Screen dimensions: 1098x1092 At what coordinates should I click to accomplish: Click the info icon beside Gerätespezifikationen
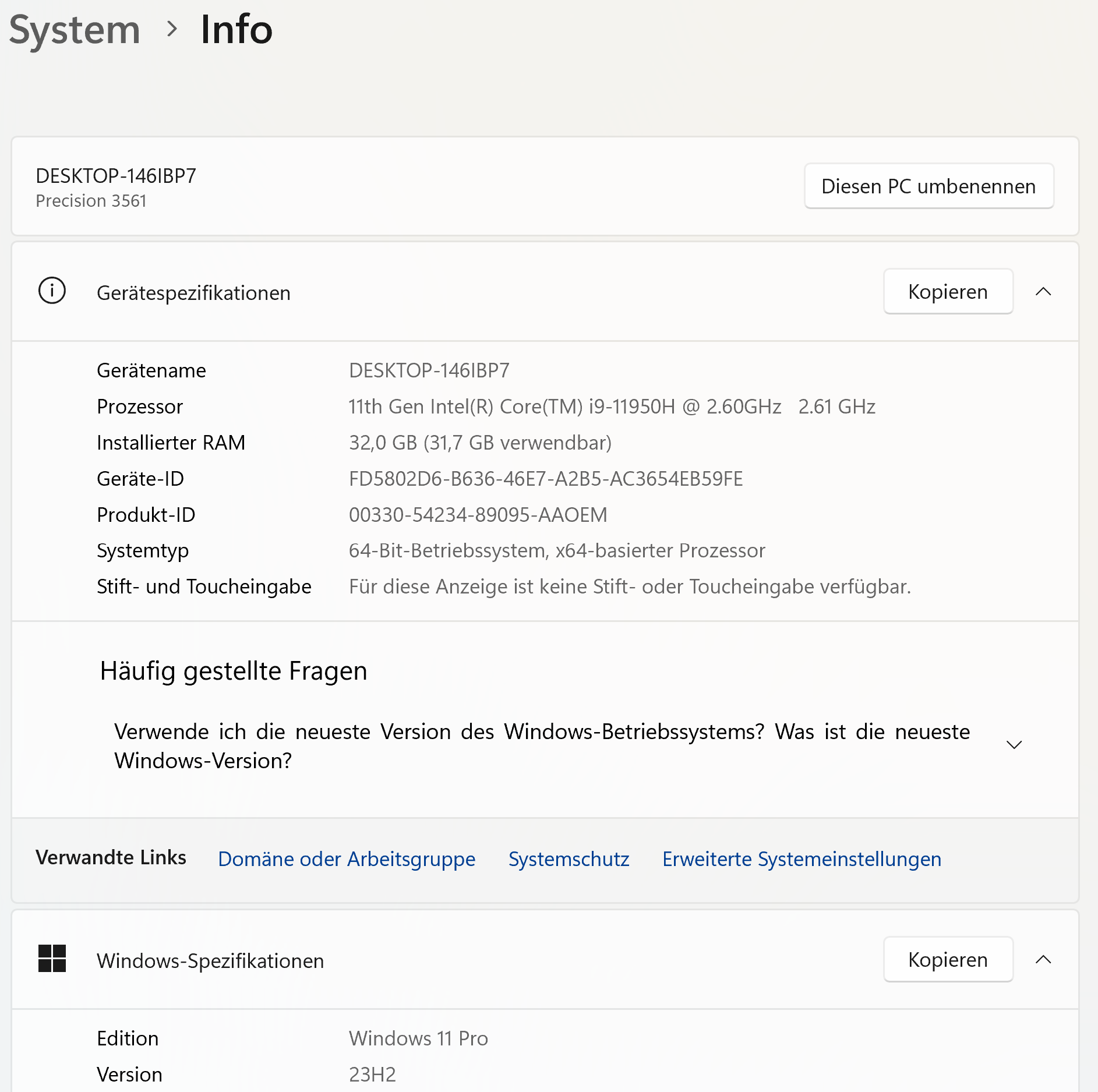[x=52, y=291]
